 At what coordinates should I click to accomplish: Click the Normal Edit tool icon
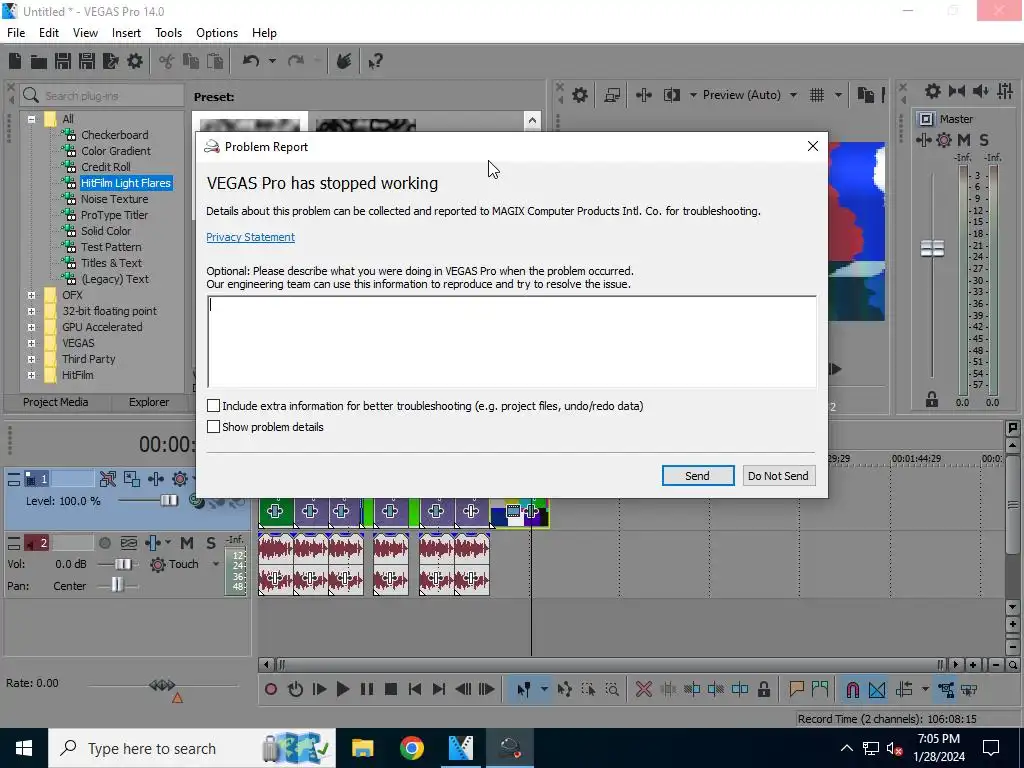(524, 689)
